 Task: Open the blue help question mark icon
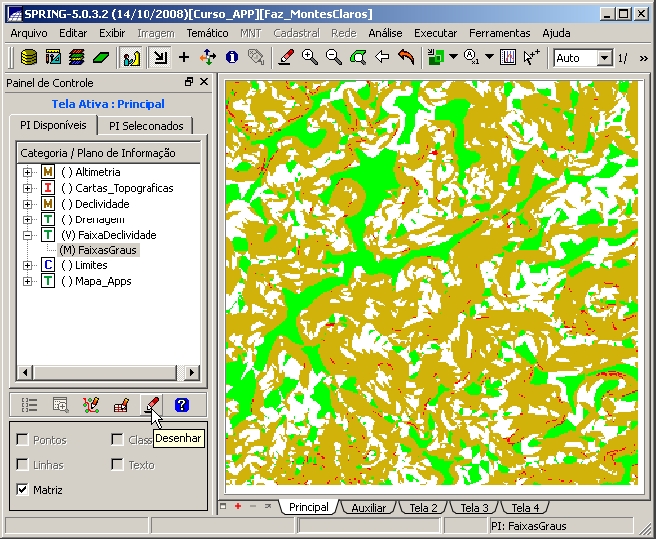181,405
